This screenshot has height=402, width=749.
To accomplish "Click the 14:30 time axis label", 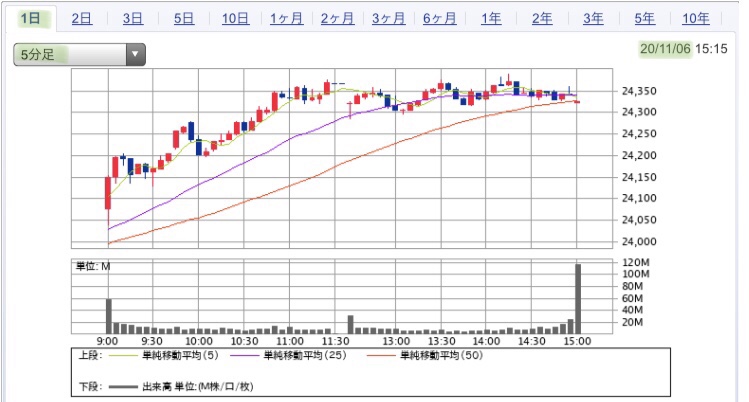I will tap(532, 341).
